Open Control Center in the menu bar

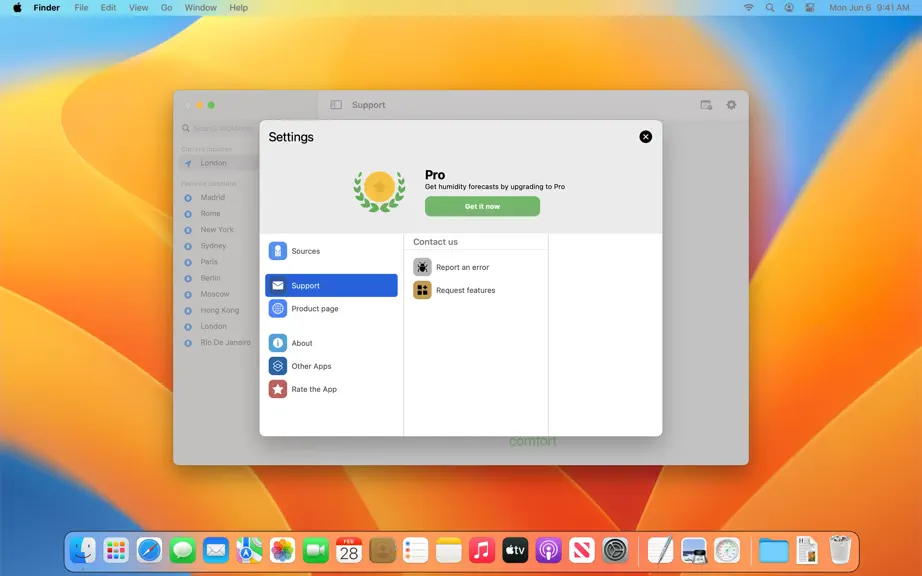pyautogui.click(x=810, y=8)
